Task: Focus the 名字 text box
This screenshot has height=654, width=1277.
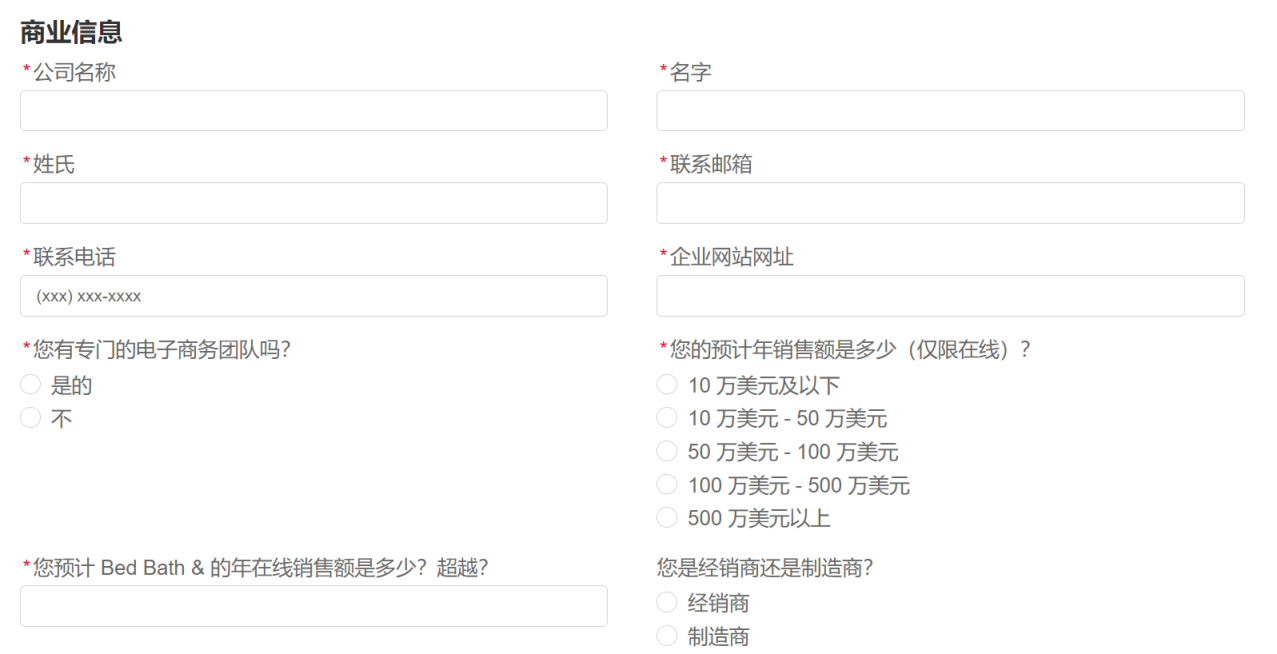Action: pyautogui.click(x=949, y=111)
